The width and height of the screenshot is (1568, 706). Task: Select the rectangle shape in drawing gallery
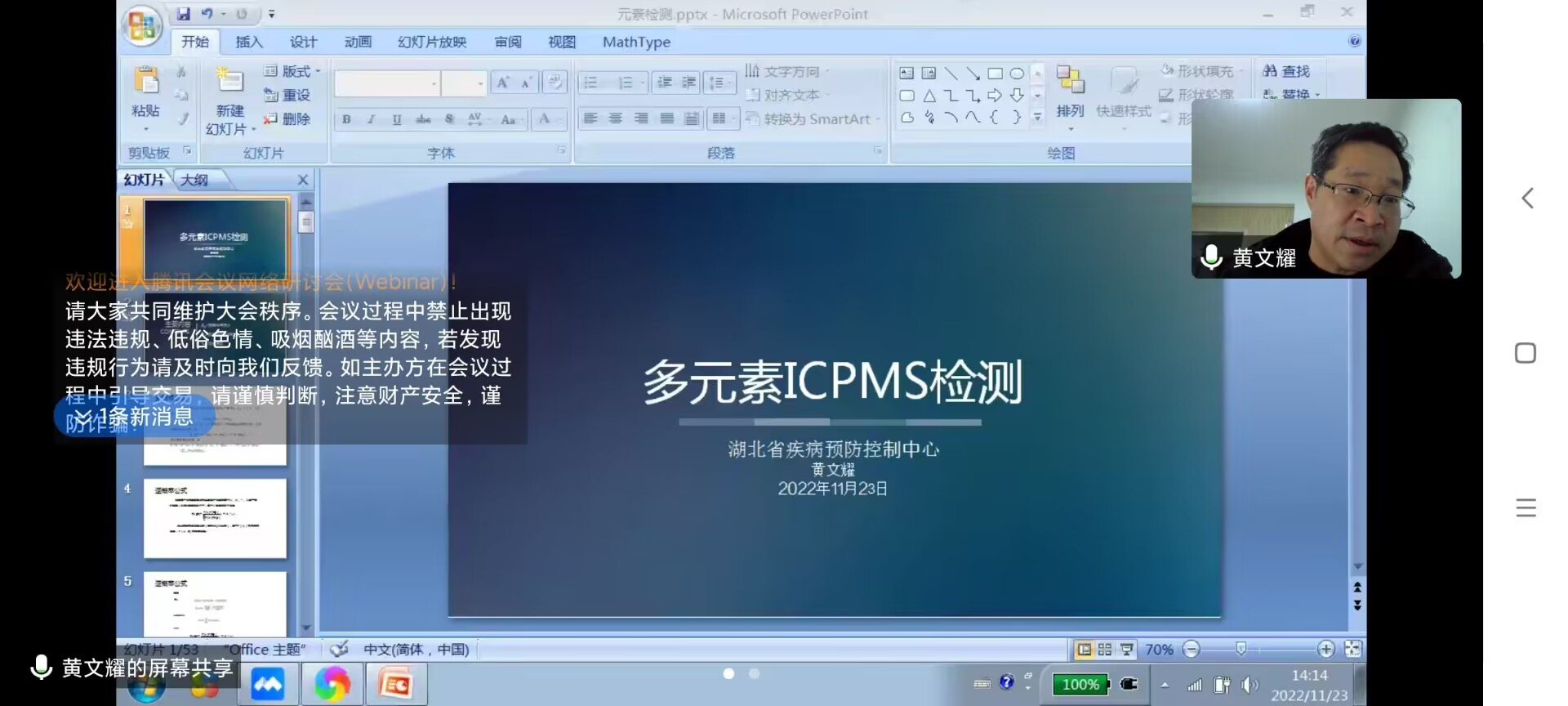[995, 74]
